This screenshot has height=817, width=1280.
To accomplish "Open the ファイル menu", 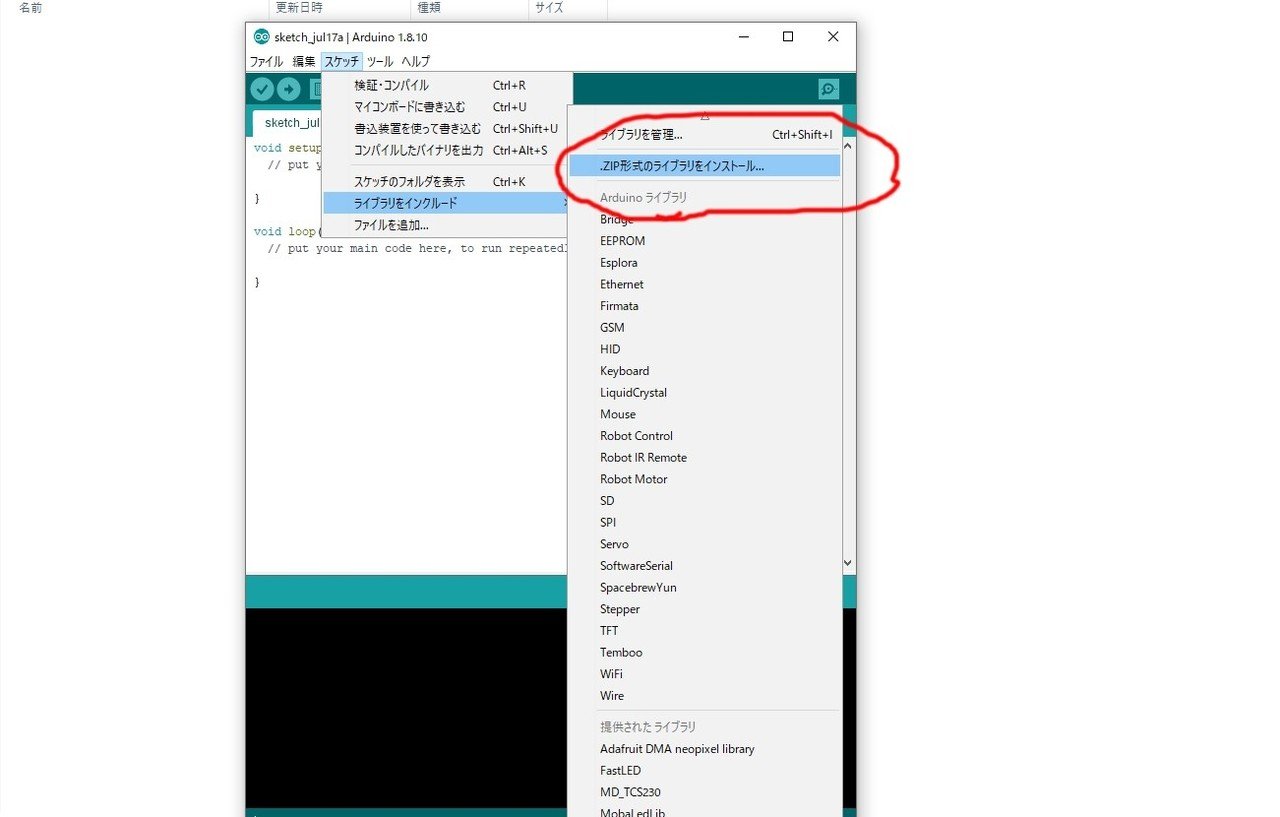I will coord(266,61).
